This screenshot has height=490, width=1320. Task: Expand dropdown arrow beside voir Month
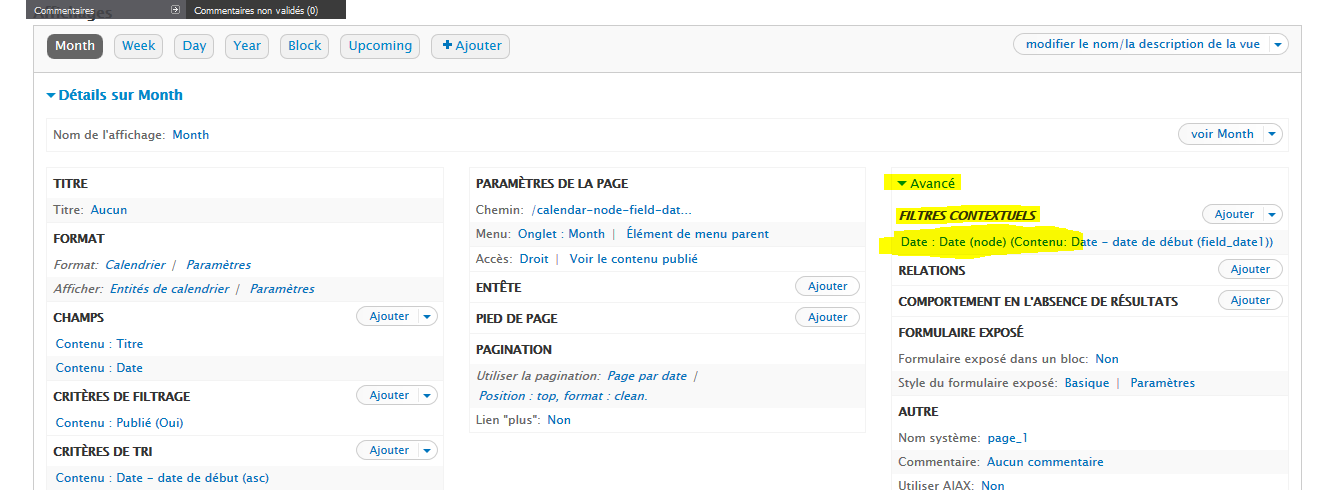pyautogui.click(x=1272, y=134)
